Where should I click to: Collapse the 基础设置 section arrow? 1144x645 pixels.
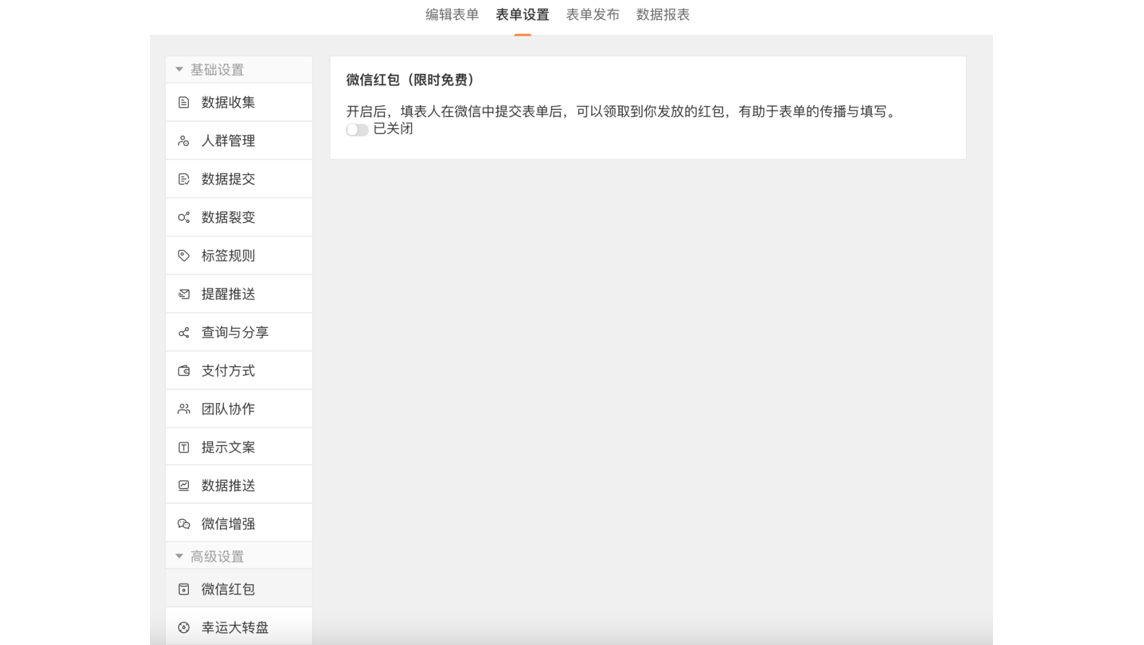(x=179, y=69)
